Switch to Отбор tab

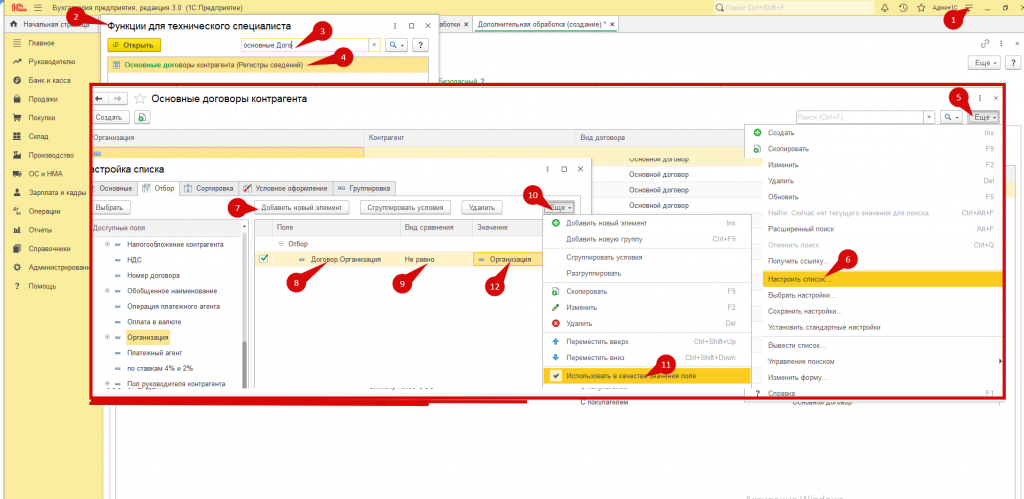tap(159, 188)
